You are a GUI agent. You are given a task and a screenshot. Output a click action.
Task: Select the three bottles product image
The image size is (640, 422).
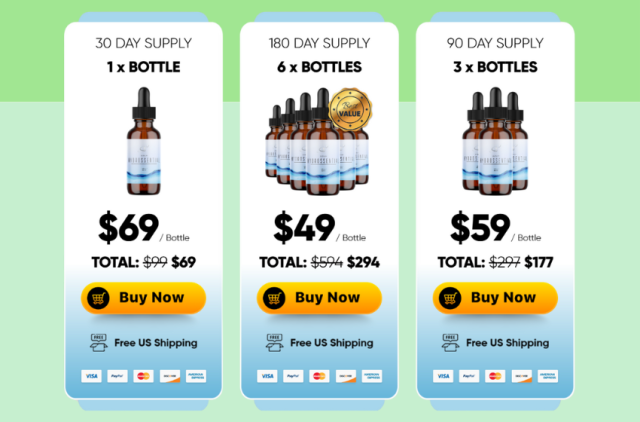(495, 141)
